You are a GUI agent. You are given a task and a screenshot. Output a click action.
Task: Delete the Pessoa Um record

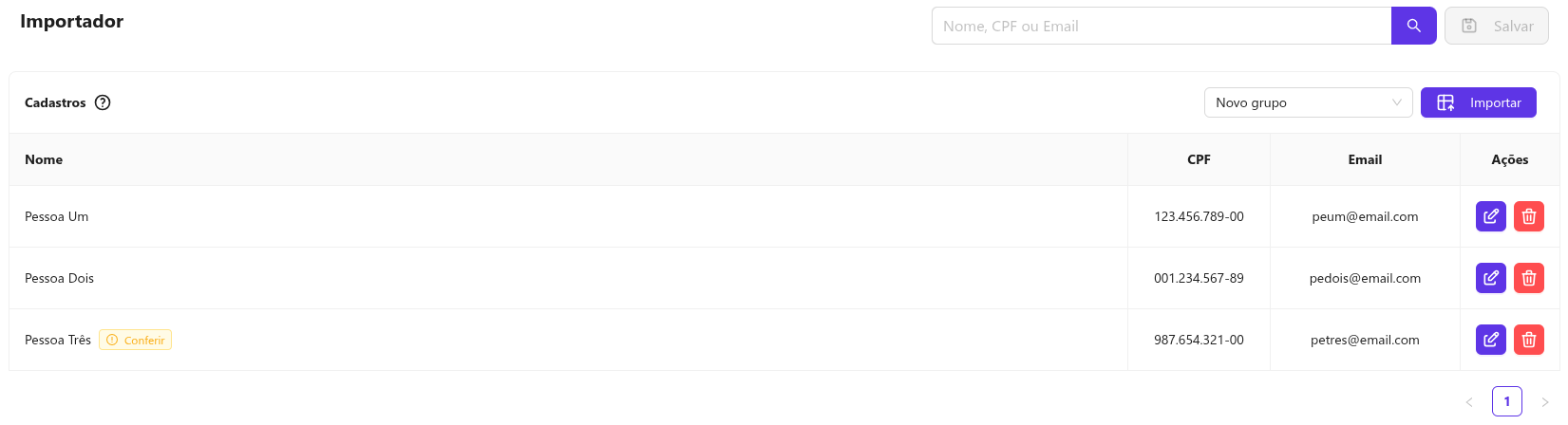click(x=1528, y=216)
